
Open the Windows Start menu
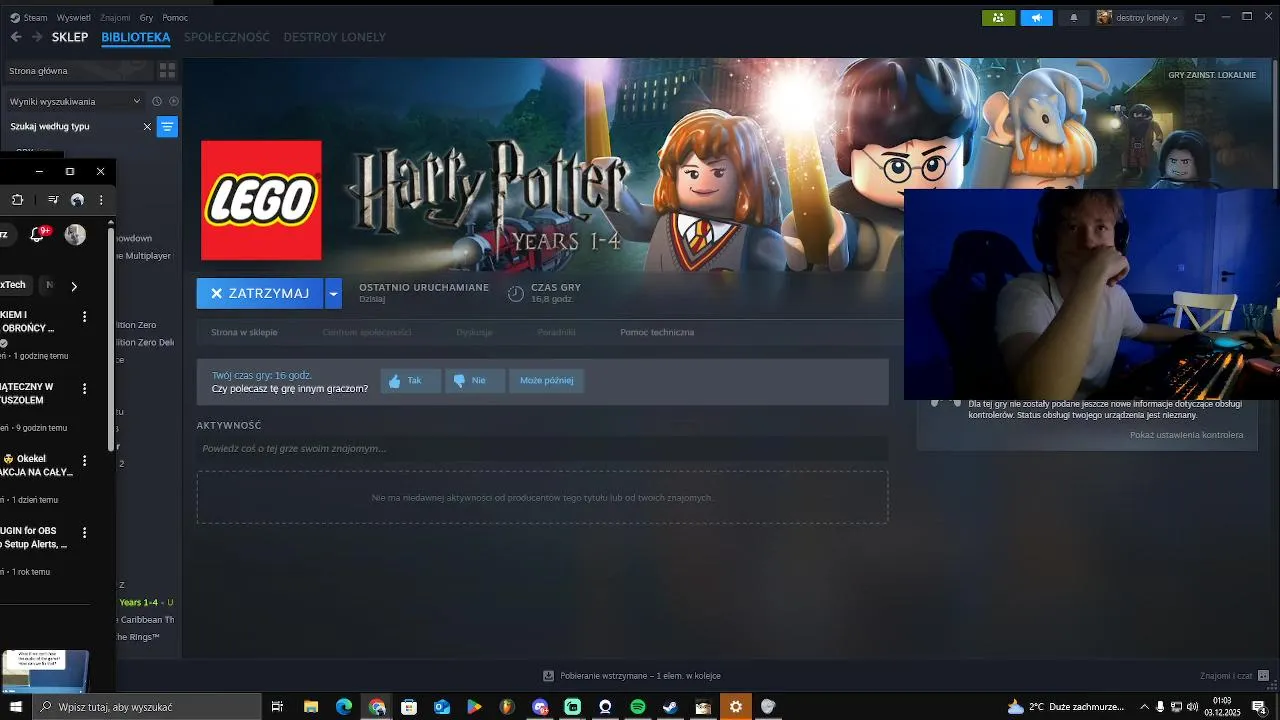[16, 707]
